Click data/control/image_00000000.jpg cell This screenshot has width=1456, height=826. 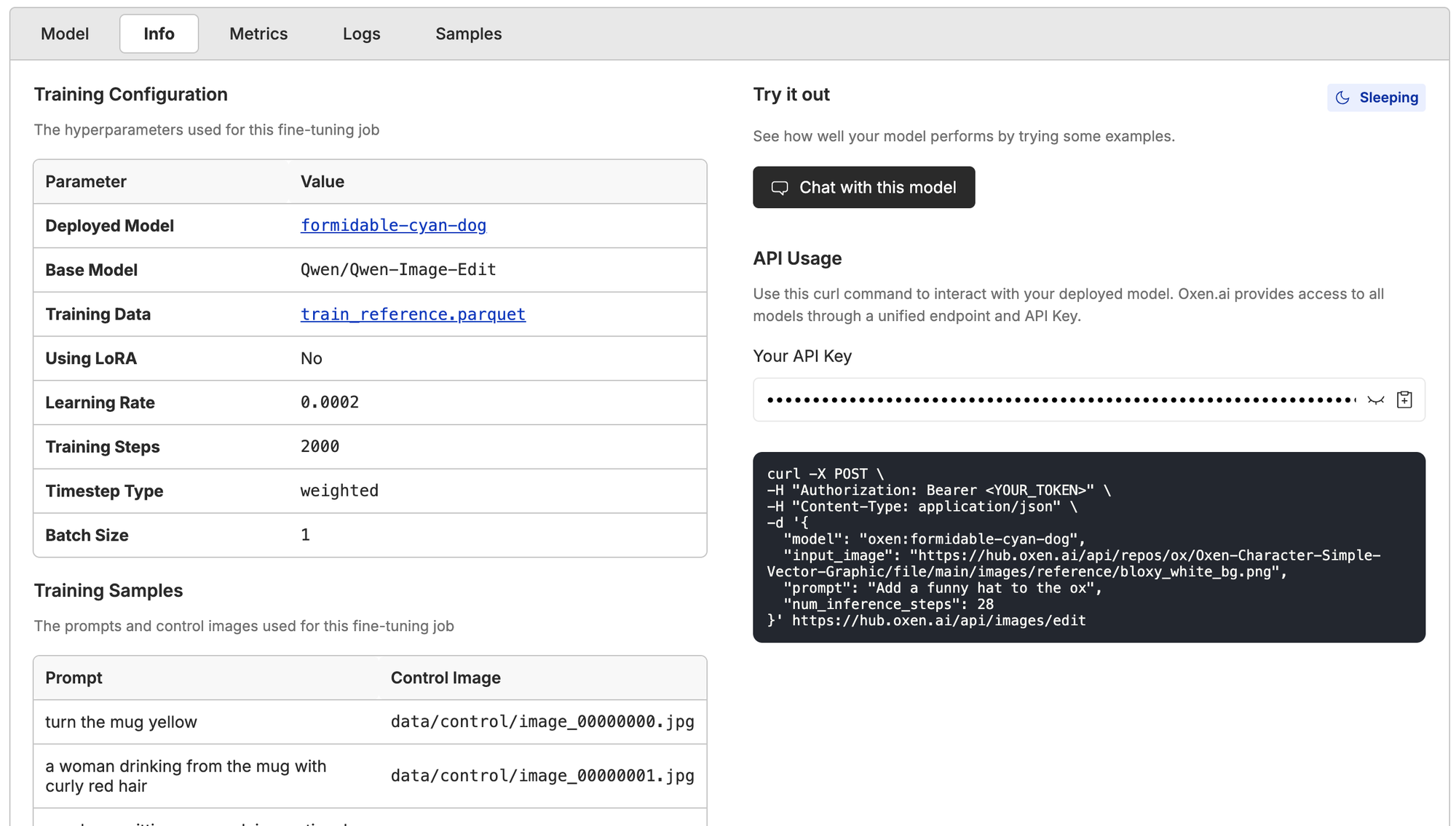tap(542, 722)
